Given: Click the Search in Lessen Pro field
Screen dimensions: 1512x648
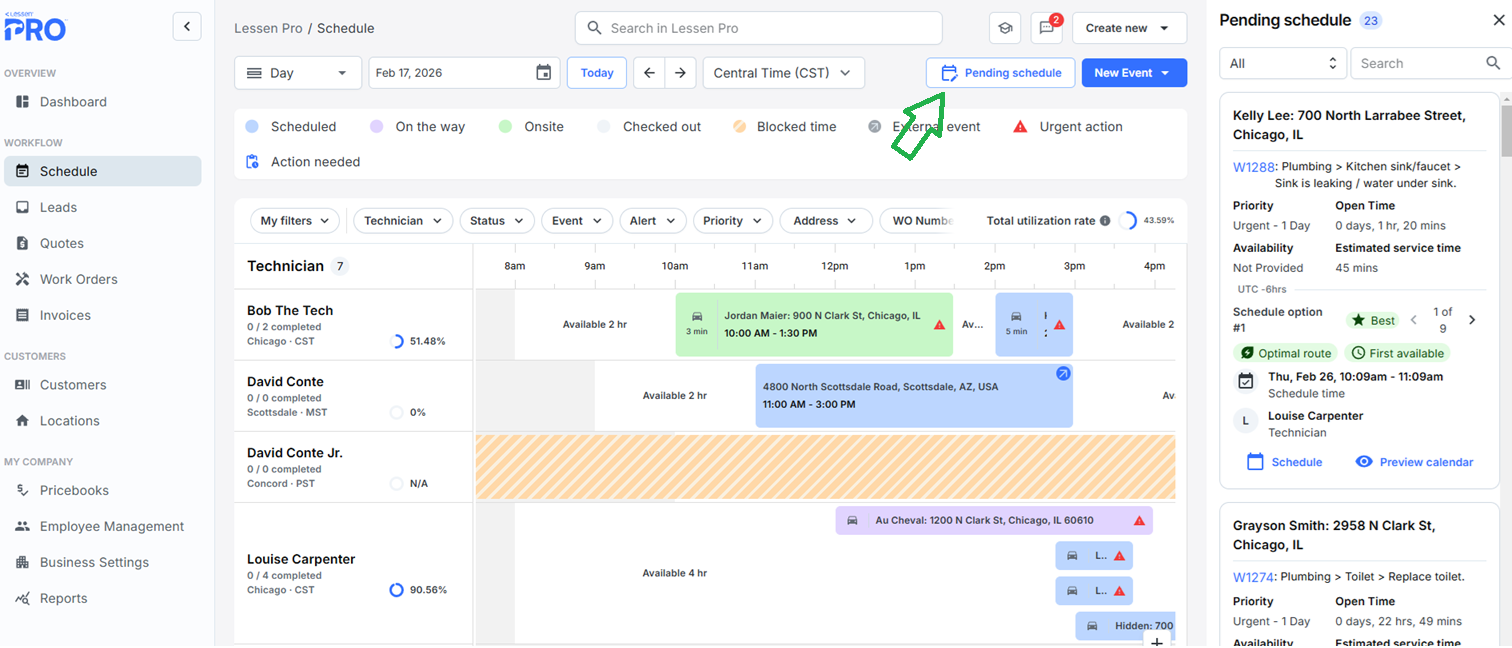Looking at the screenshot, I should point(770,28).
